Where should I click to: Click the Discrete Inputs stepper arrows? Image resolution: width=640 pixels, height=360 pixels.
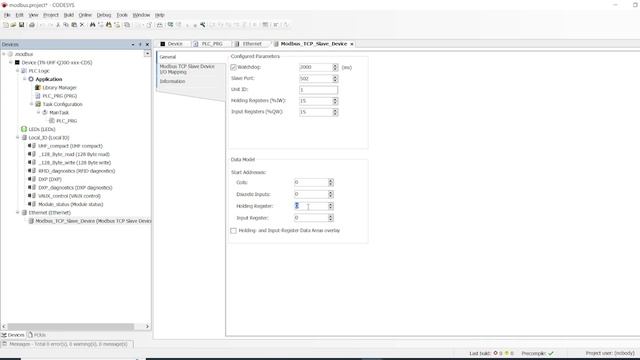pyautogui.click(x=331, y=194)
